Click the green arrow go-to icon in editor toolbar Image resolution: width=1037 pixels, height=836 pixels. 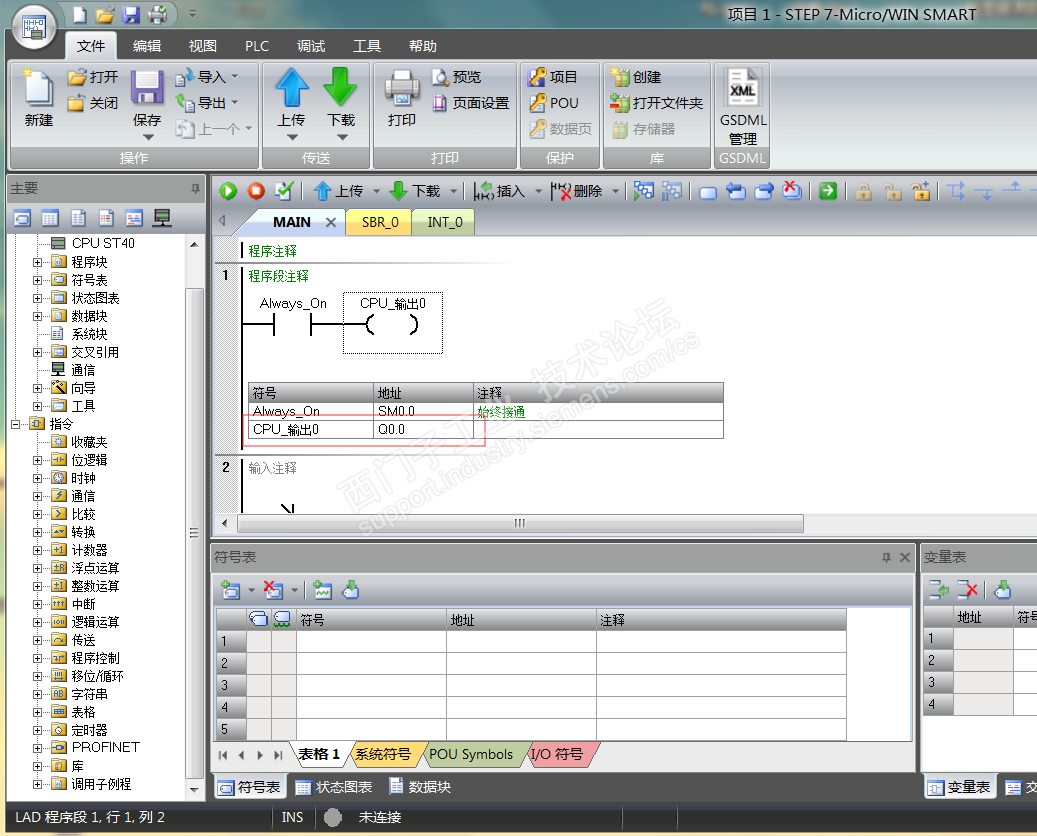tap(827, 191)
